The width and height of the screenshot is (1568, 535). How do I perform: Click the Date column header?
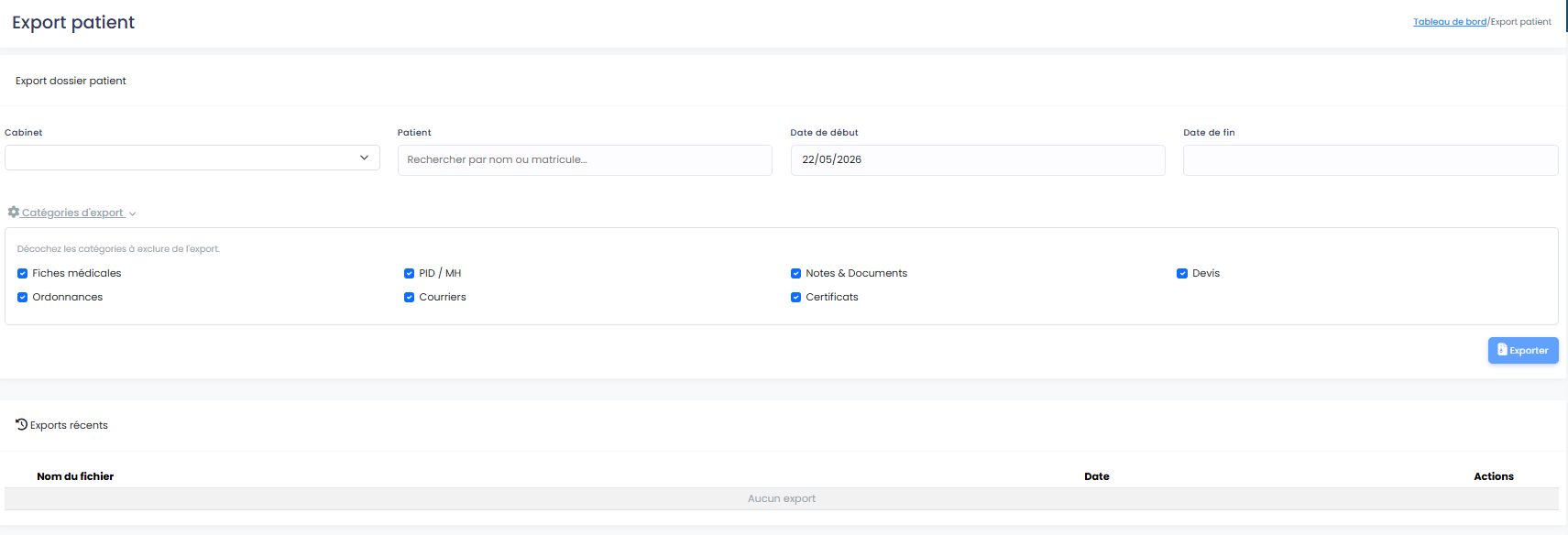tap(1097, 476)
